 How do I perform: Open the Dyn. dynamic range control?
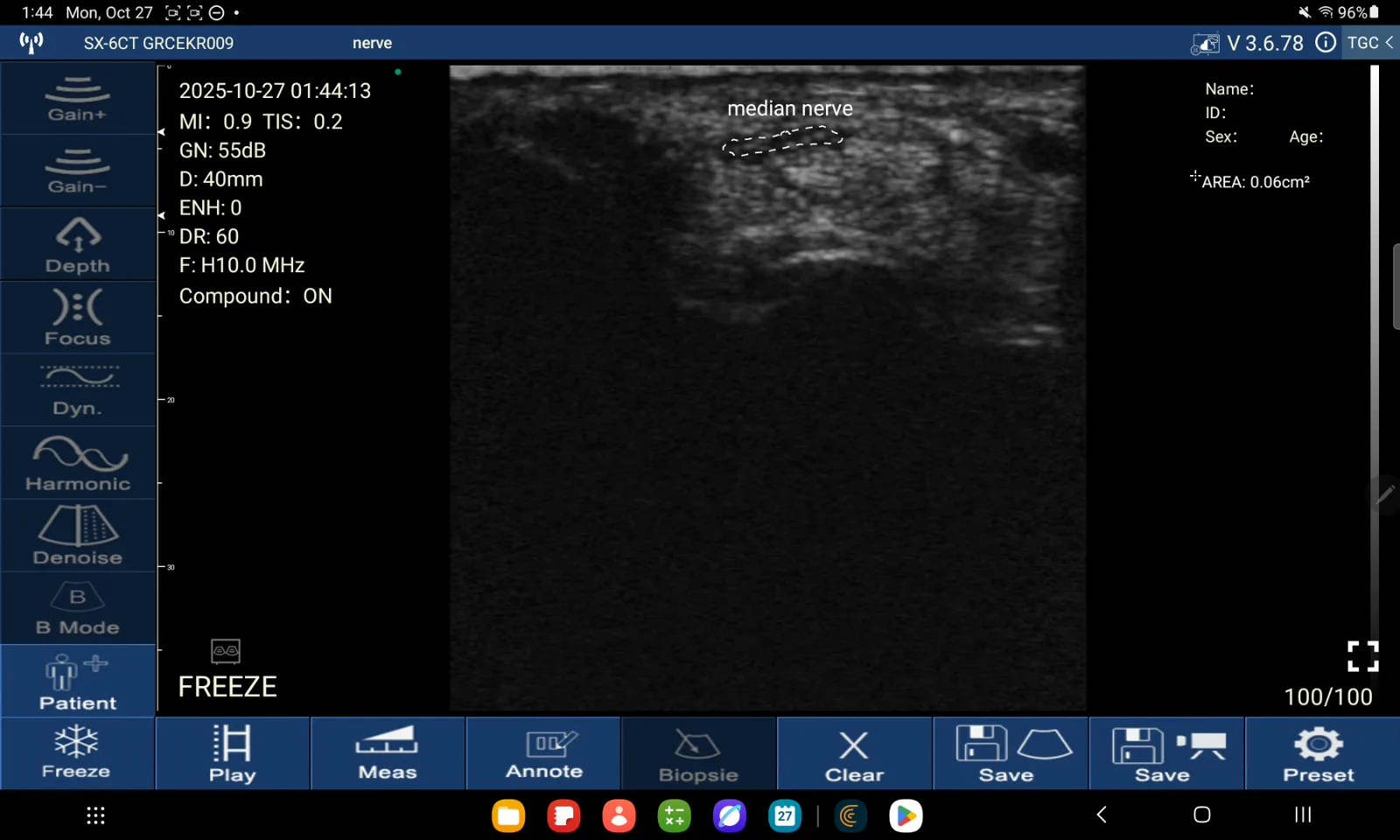[78, 390]
